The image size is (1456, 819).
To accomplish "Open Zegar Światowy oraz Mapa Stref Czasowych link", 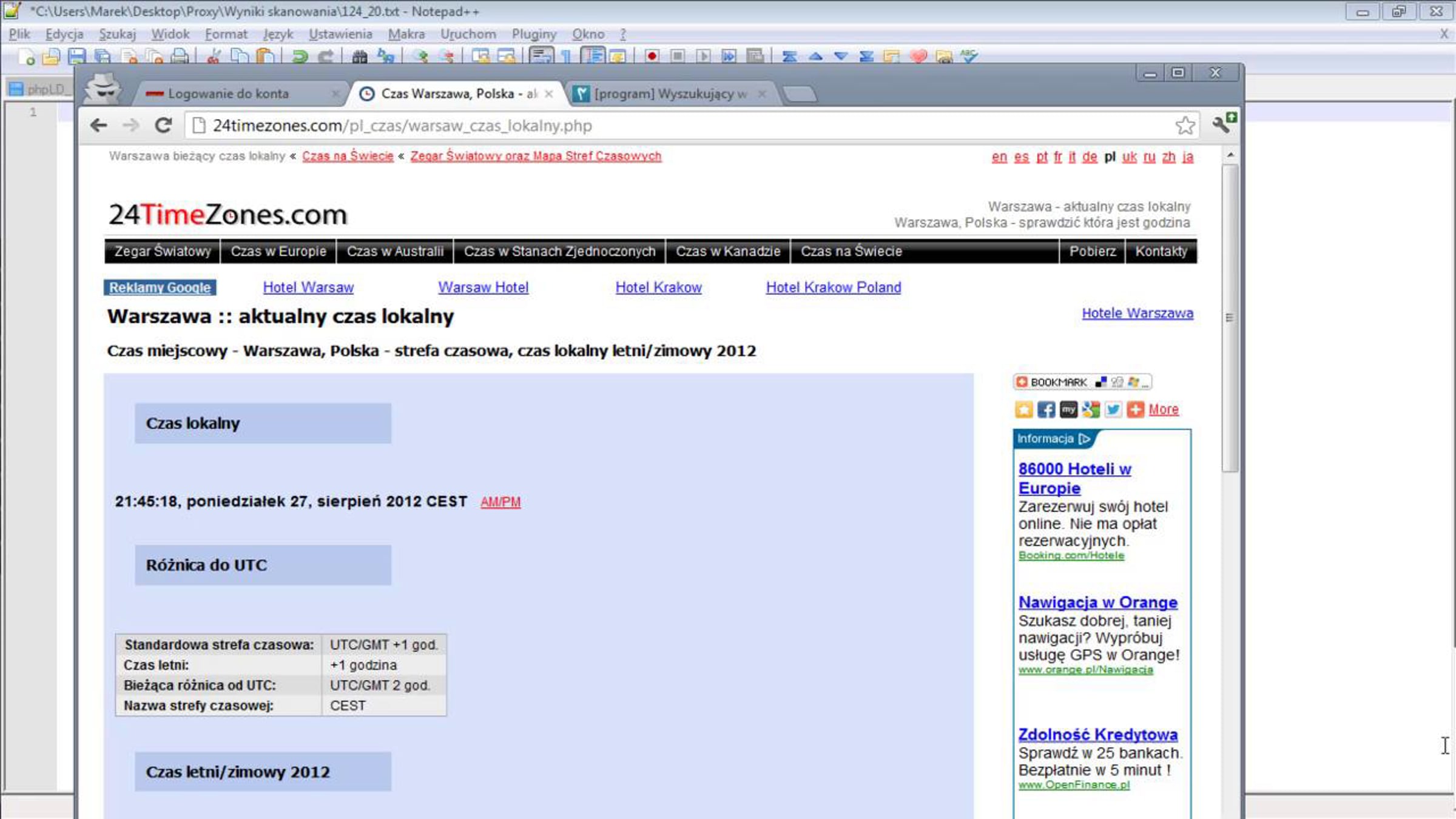I will tap(536, 156).
